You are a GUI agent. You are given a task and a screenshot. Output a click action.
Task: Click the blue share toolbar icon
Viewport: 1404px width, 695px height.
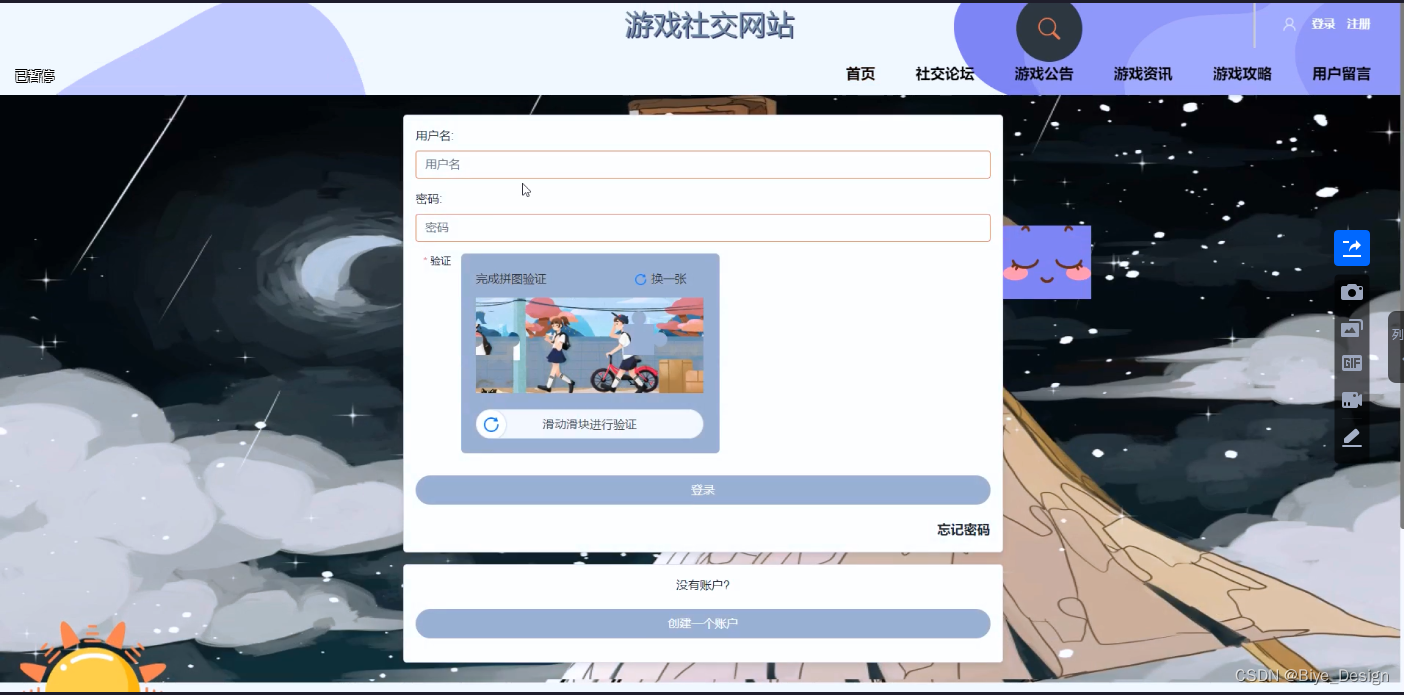click(1352, 248)
